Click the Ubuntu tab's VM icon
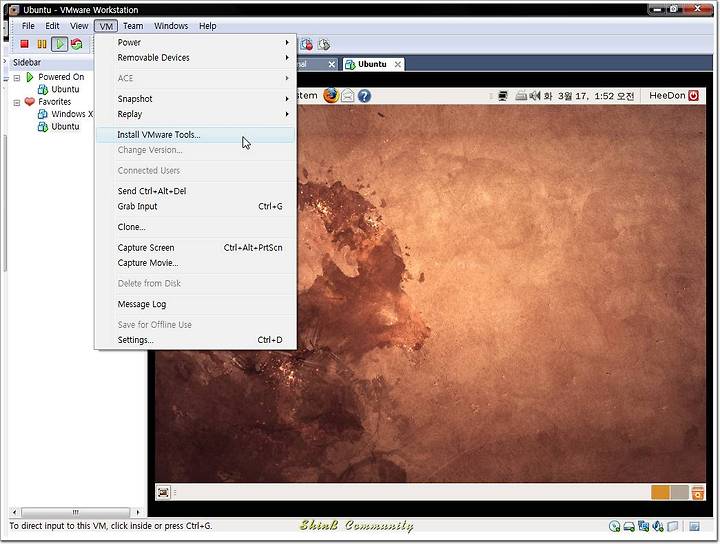 [x=350, y=65]
